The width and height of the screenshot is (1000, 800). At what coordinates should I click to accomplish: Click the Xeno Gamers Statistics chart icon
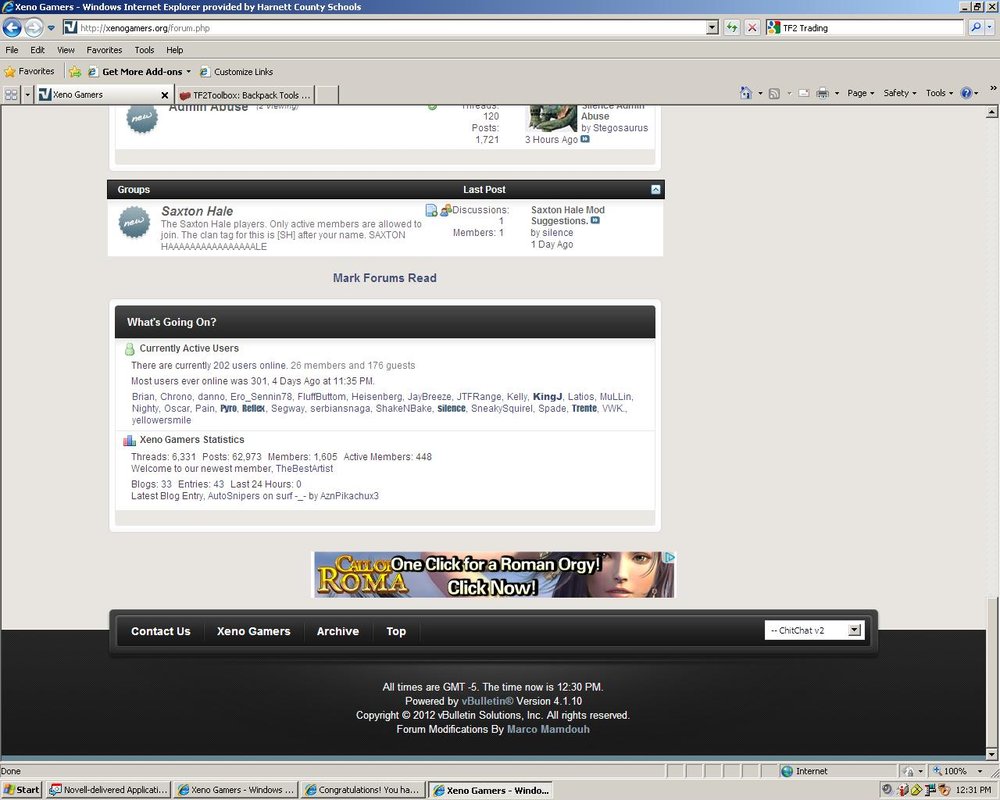pyautogui.click(x=129, y=440)
